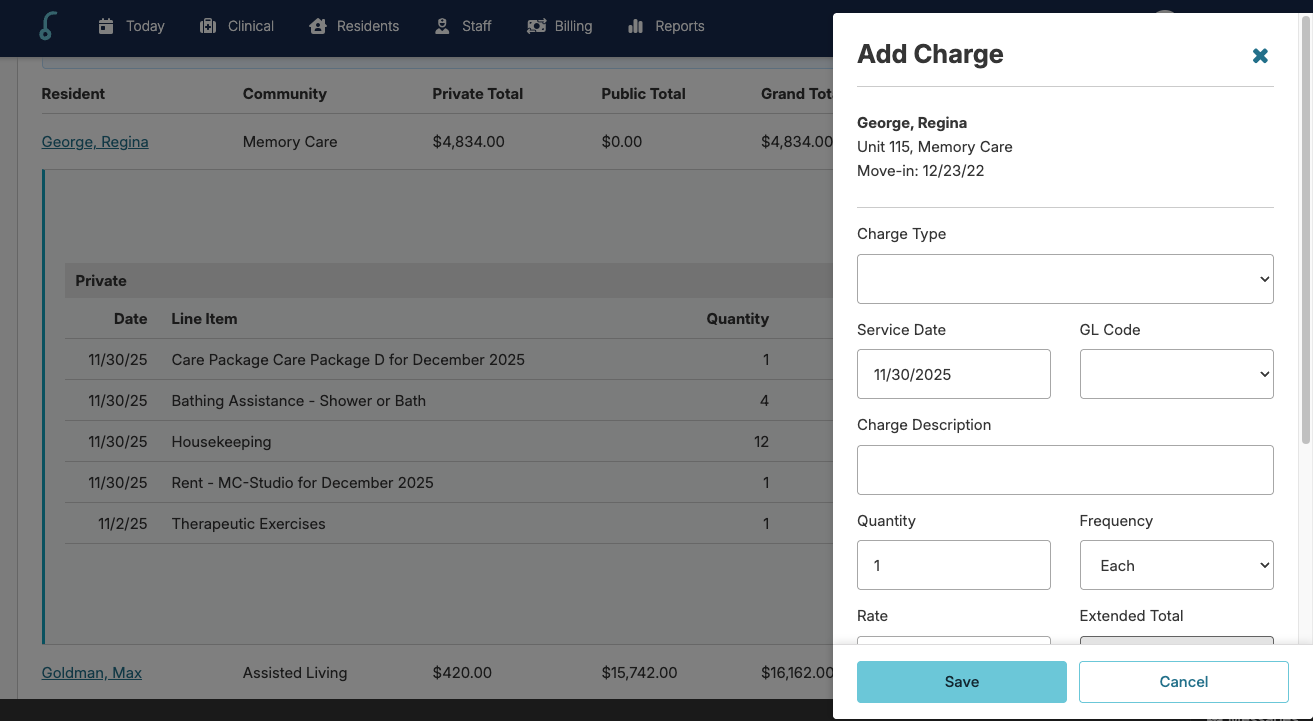Click the app logo icon
The height and width of the screenshot is (721, 1313).
point(45,26)
